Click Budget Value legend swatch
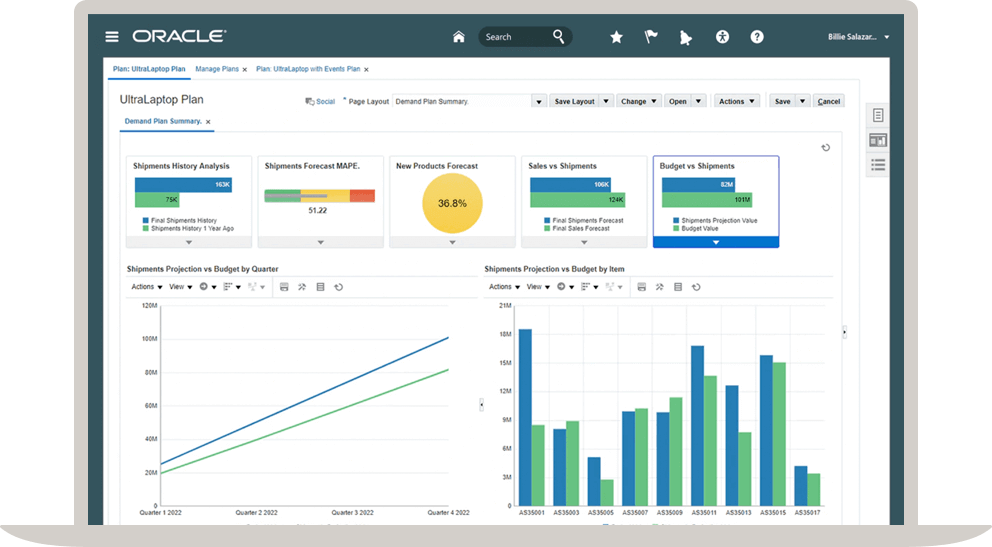 pyautogui.click(x=676, y=228)
